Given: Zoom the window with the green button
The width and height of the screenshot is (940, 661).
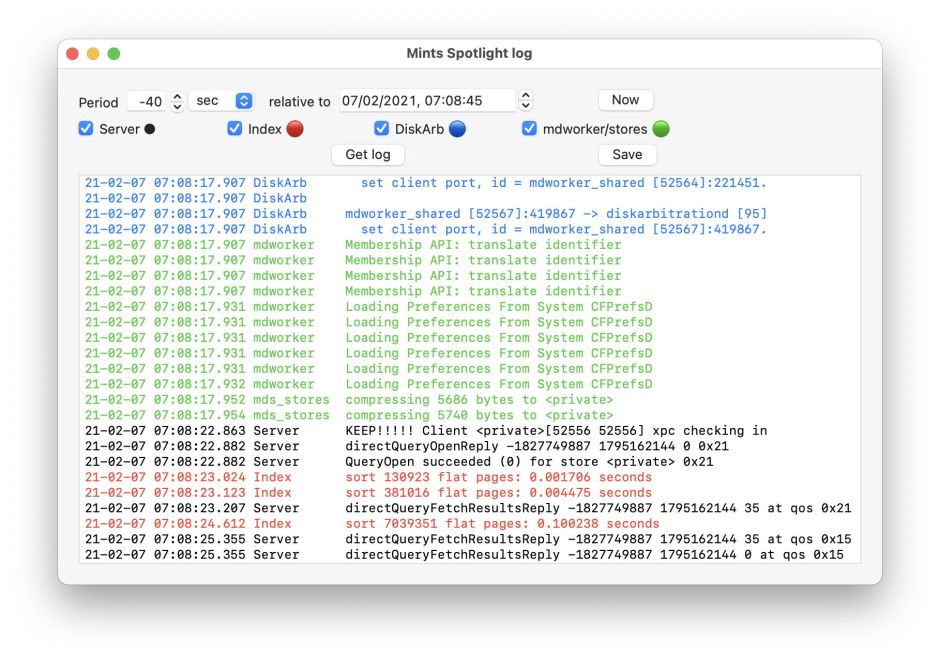Looking at the screenshot, I should pyautogui.click(x=114, y=53).
